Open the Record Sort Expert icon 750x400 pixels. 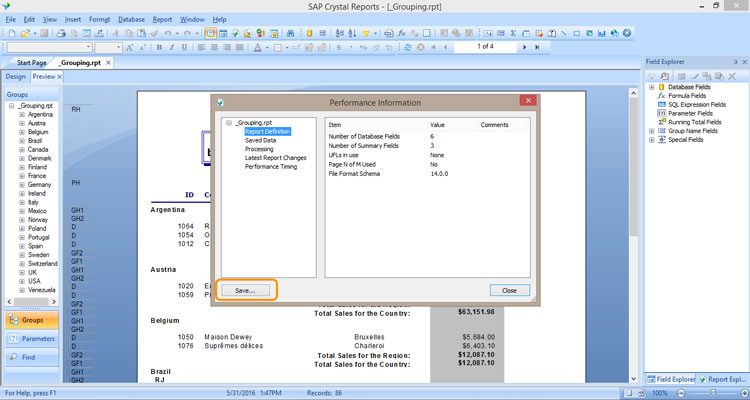[353, 33]
